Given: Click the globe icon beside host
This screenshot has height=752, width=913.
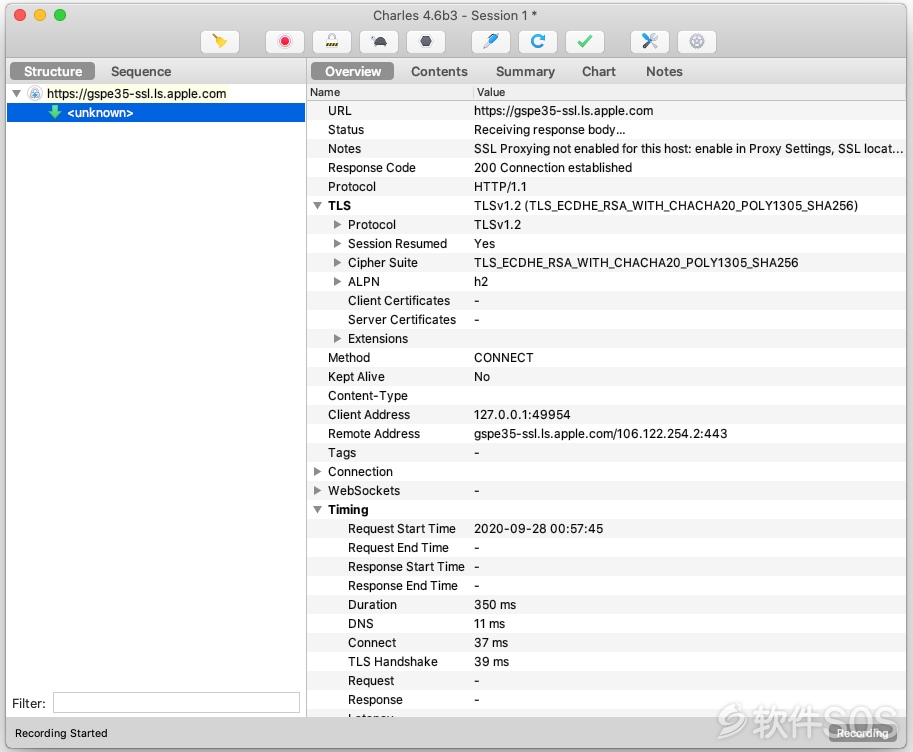Looking at the screenshot, I should pyautogui.click(x=35, y=93).
